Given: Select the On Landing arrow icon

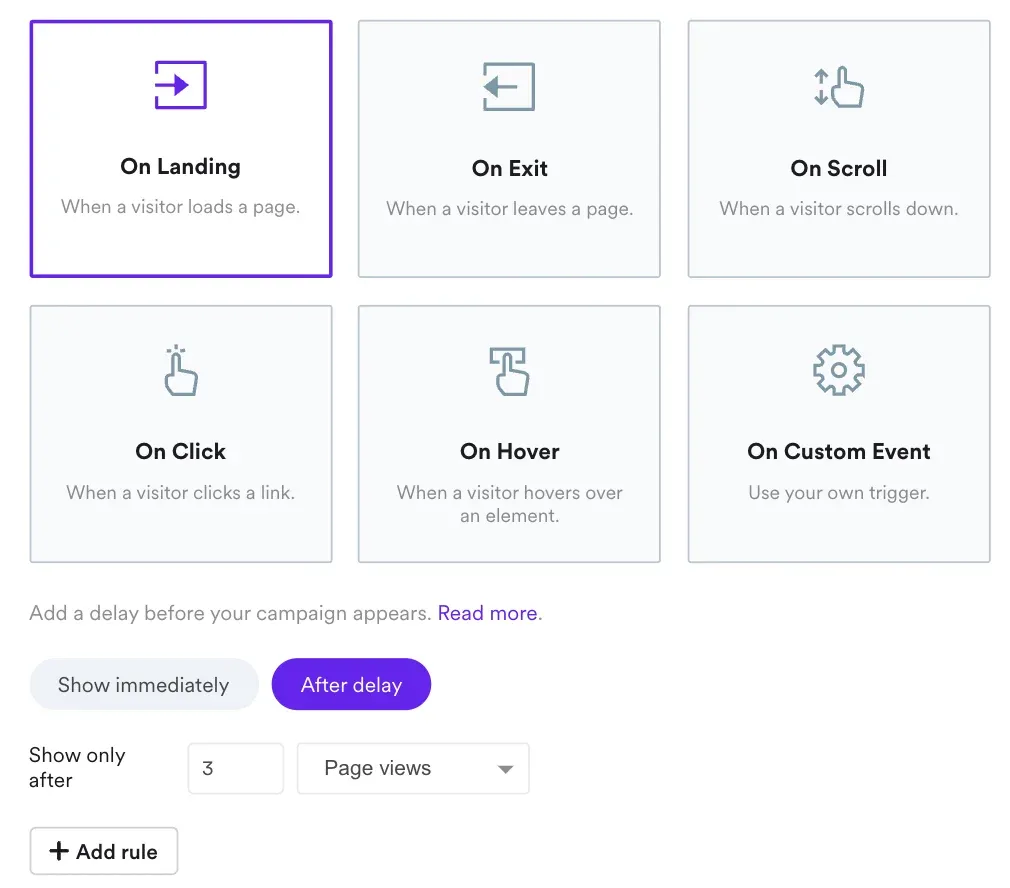Looking at the screenshot, I should coord(180,86).
